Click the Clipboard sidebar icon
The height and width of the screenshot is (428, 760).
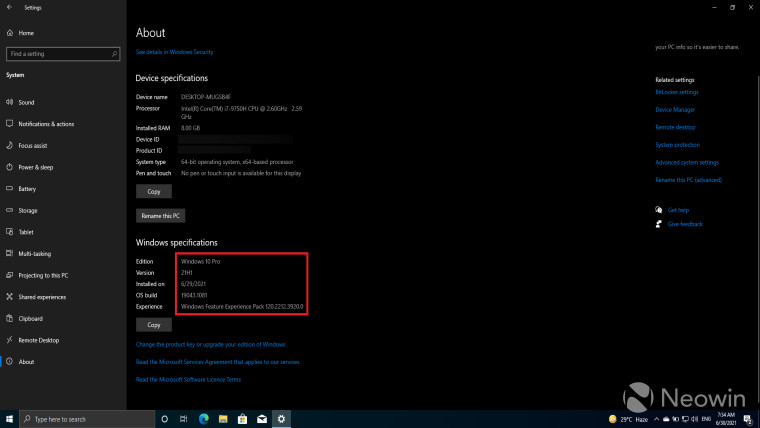10,318
